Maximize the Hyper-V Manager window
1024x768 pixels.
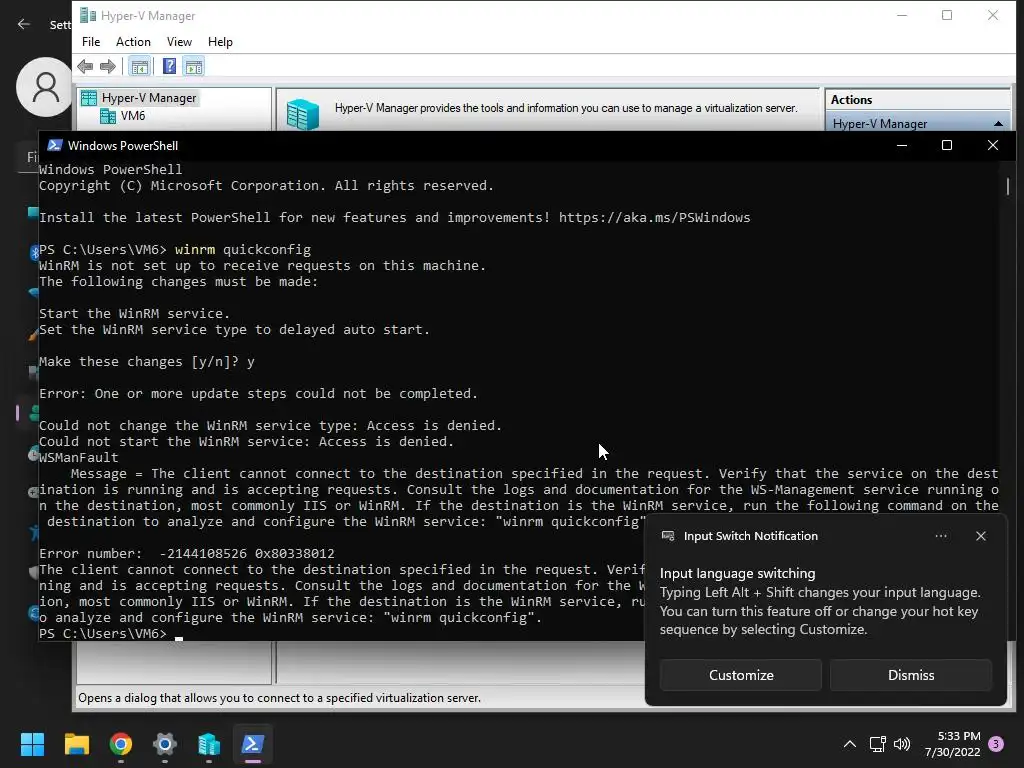point(946,15)
